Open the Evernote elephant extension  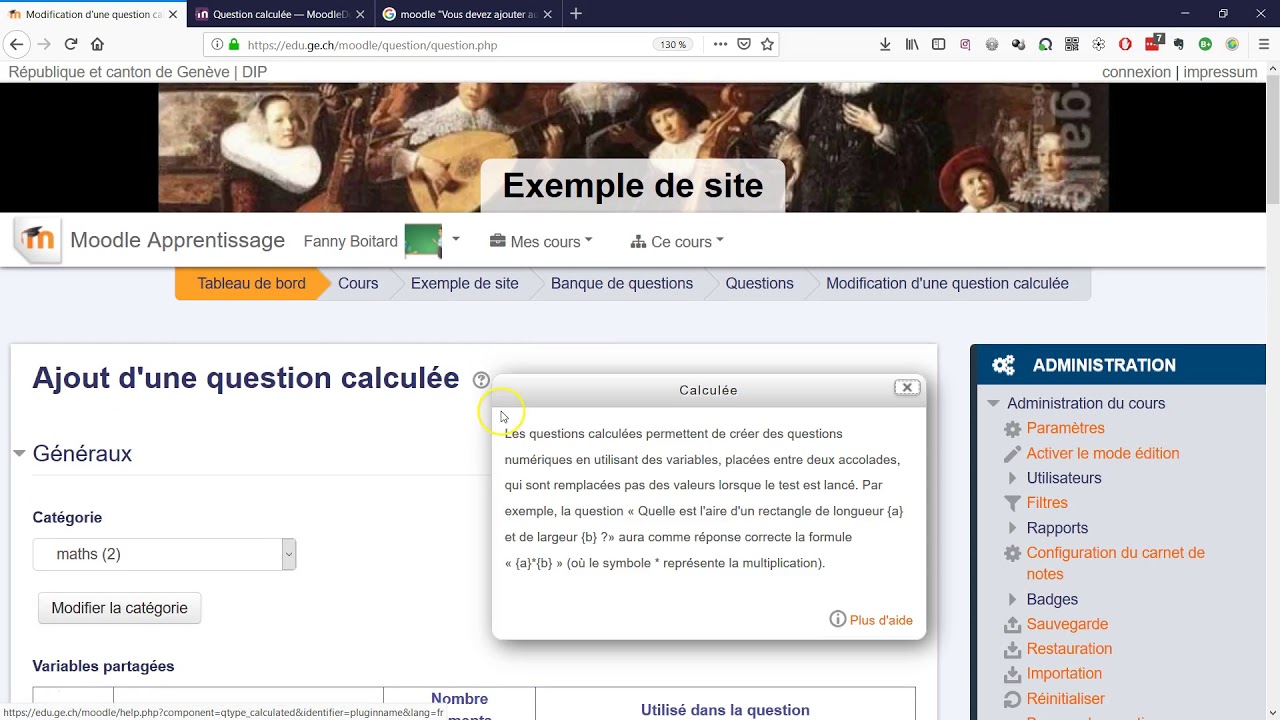click(x=1178, y=44)
